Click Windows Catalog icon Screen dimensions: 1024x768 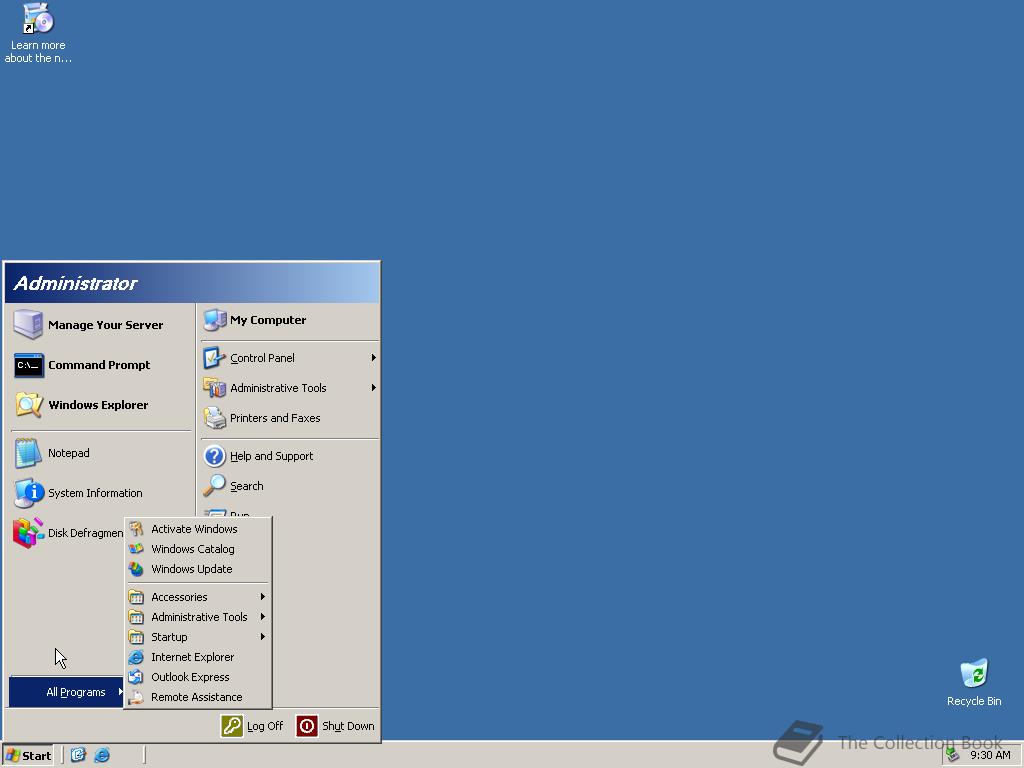click(x=136, y=549)
